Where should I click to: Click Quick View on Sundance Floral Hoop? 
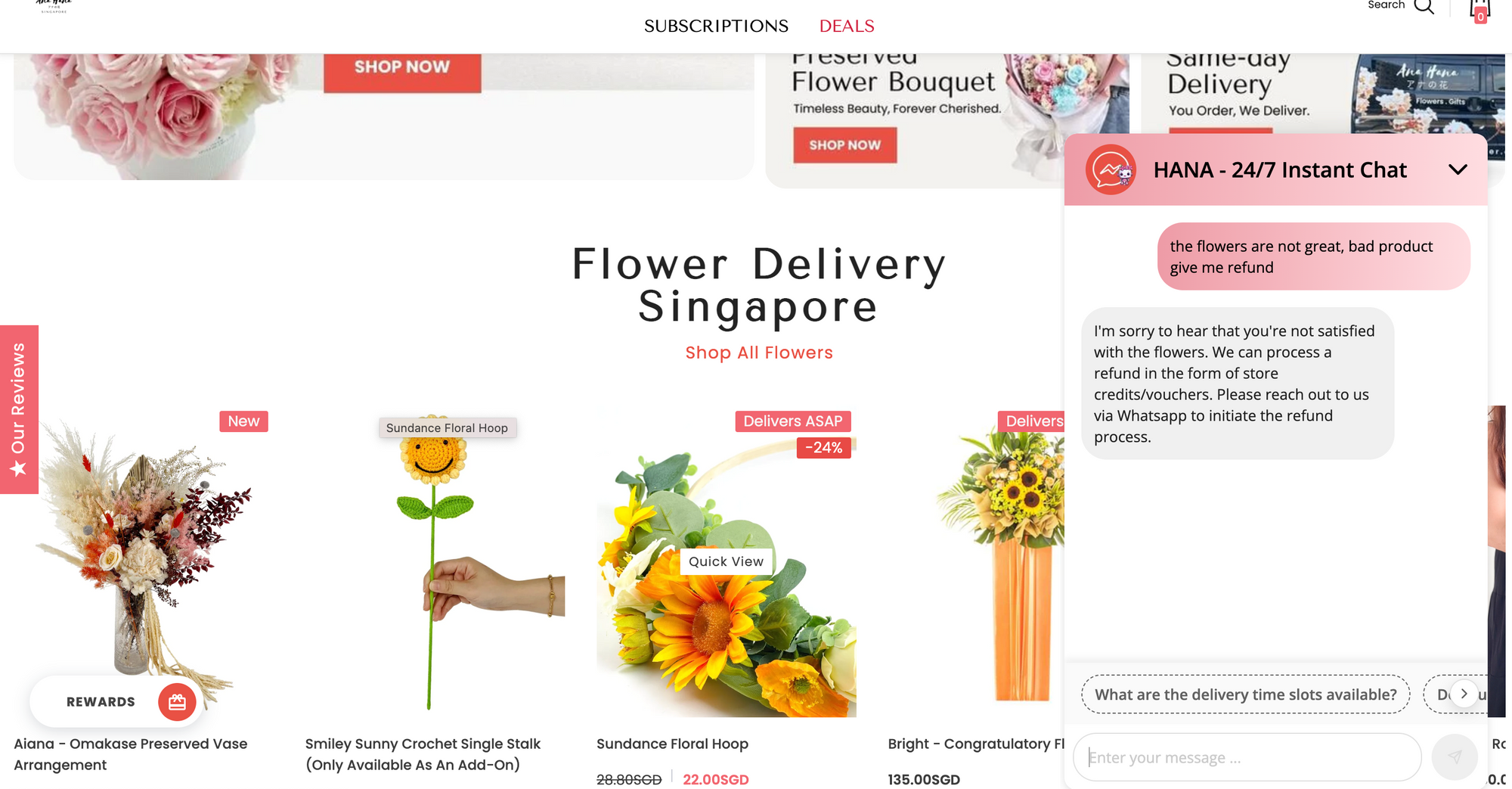point(726,561)
